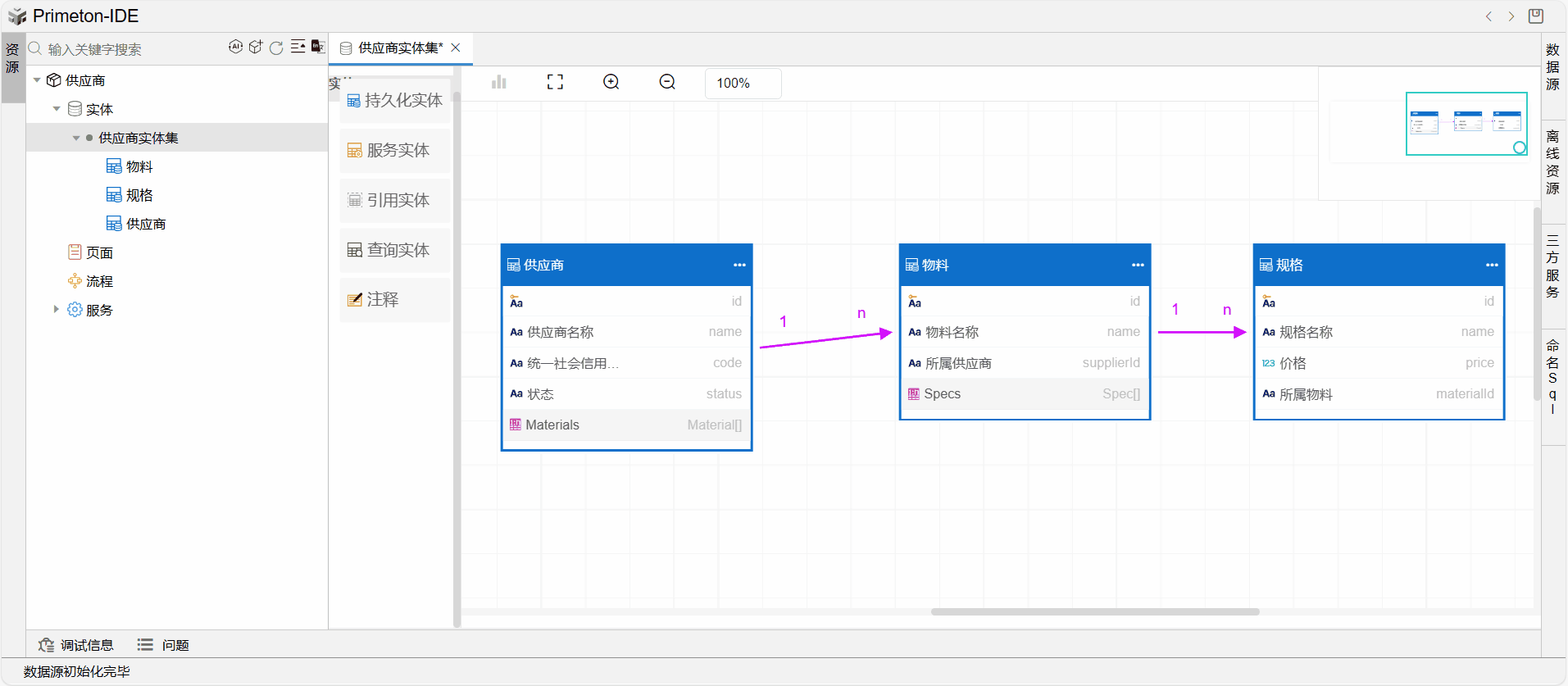Select the 所属物料 materialId field row
The image size is (1568, 686).
pyautogui.click(x=1379, y=394)
